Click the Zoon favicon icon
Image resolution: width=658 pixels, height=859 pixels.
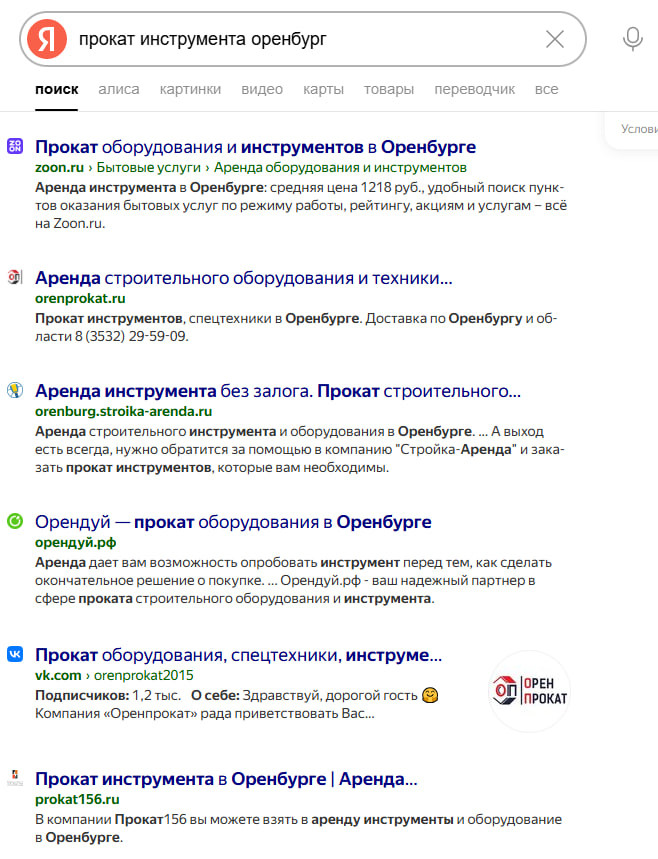point(15,146)
